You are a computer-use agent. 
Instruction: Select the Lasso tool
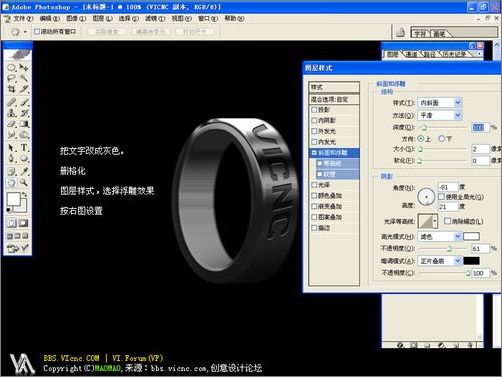point(12,79)
